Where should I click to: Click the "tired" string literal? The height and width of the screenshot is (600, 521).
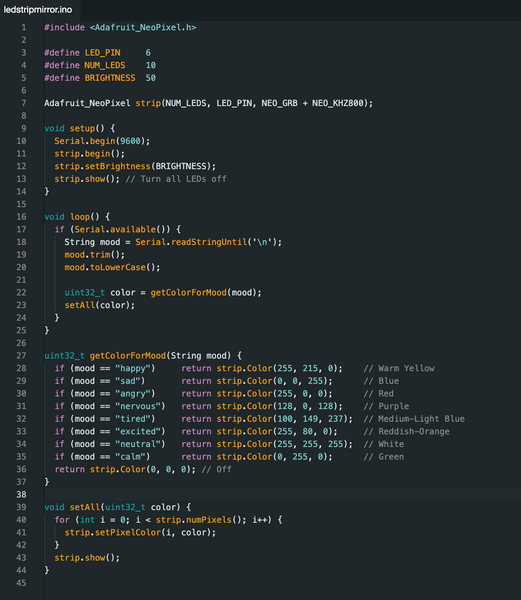(133, 419)
